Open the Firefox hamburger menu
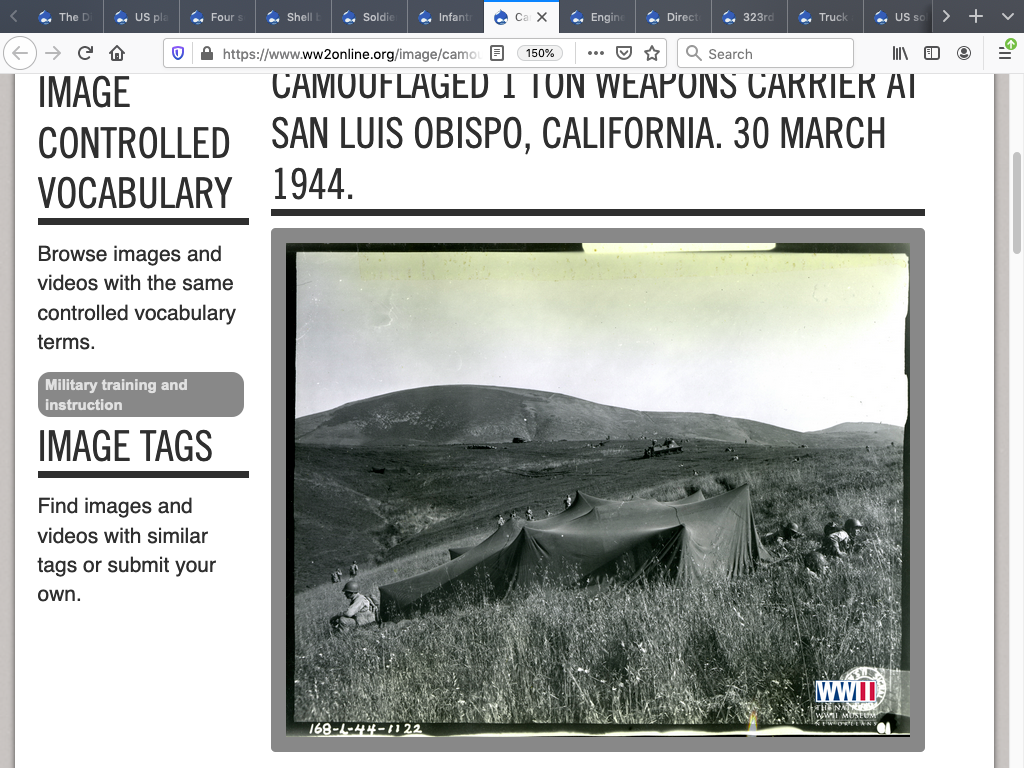Screen dimensions: 1024x768 pos(1005,54)
